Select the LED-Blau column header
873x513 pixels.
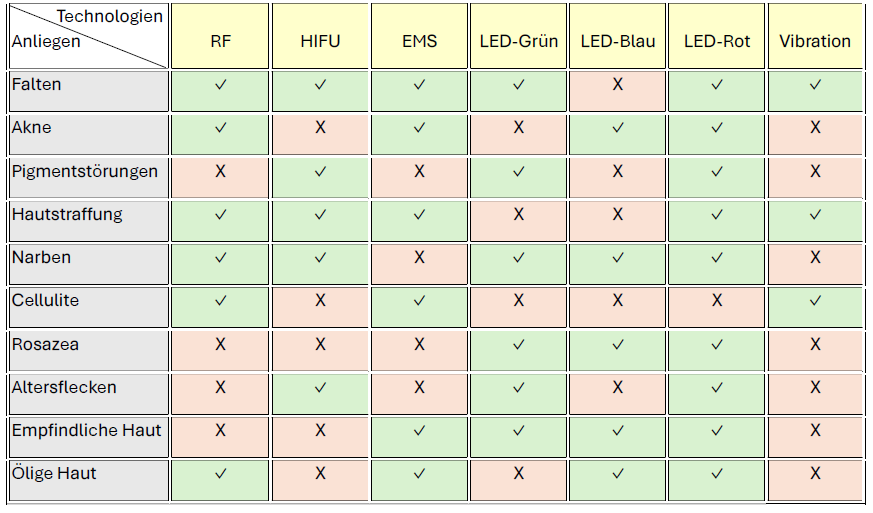tap(617, 42)
